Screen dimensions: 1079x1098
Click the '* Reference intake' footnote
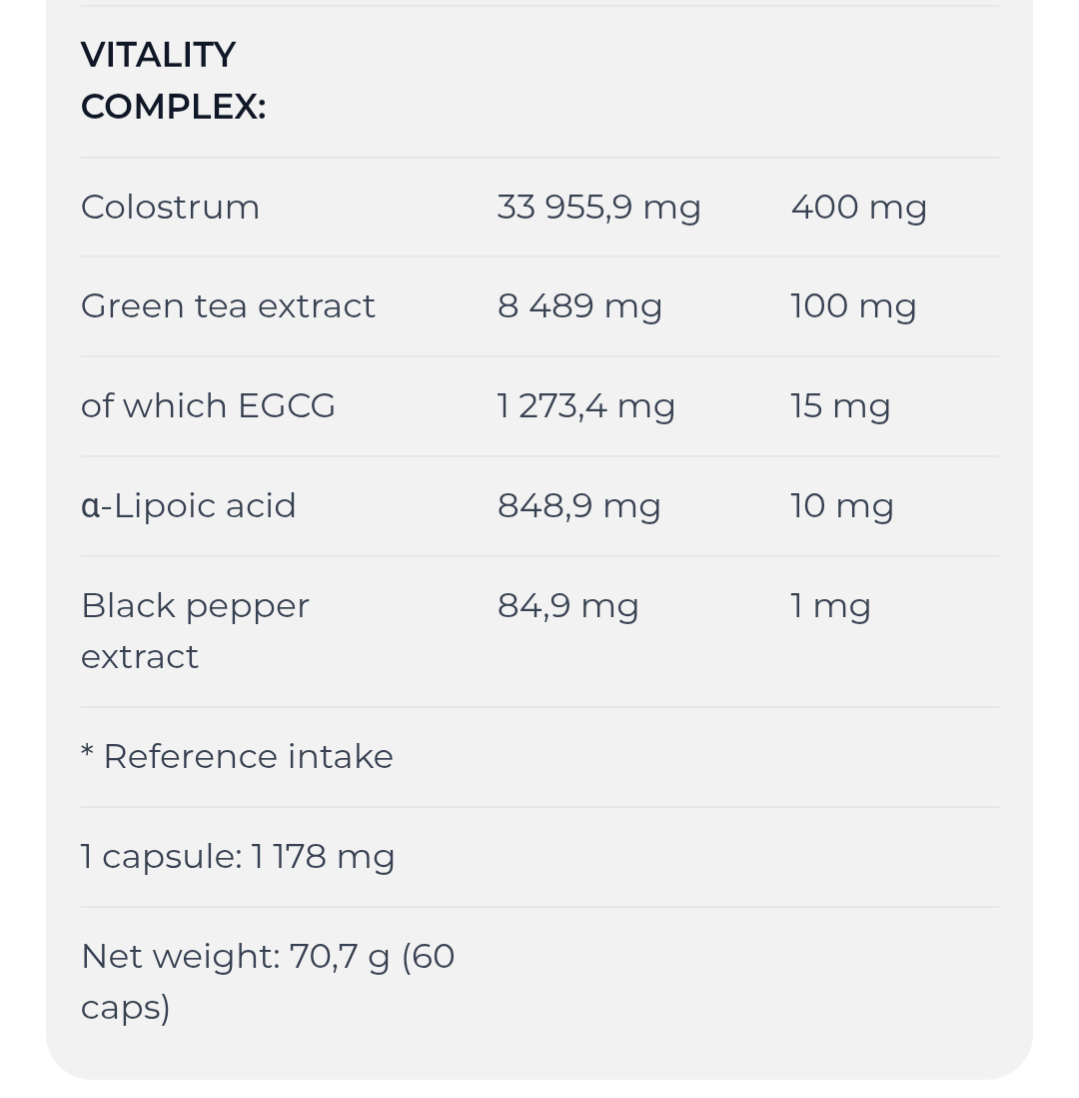point(237,757)
